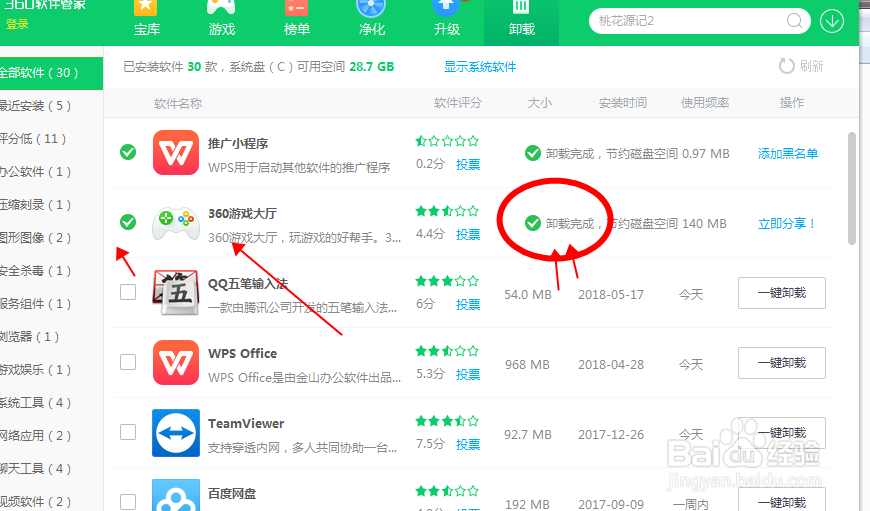Viewport: 870px width, 511px height.
Task: Check the box for WPS Office
Action: click(x=128, y=362)
